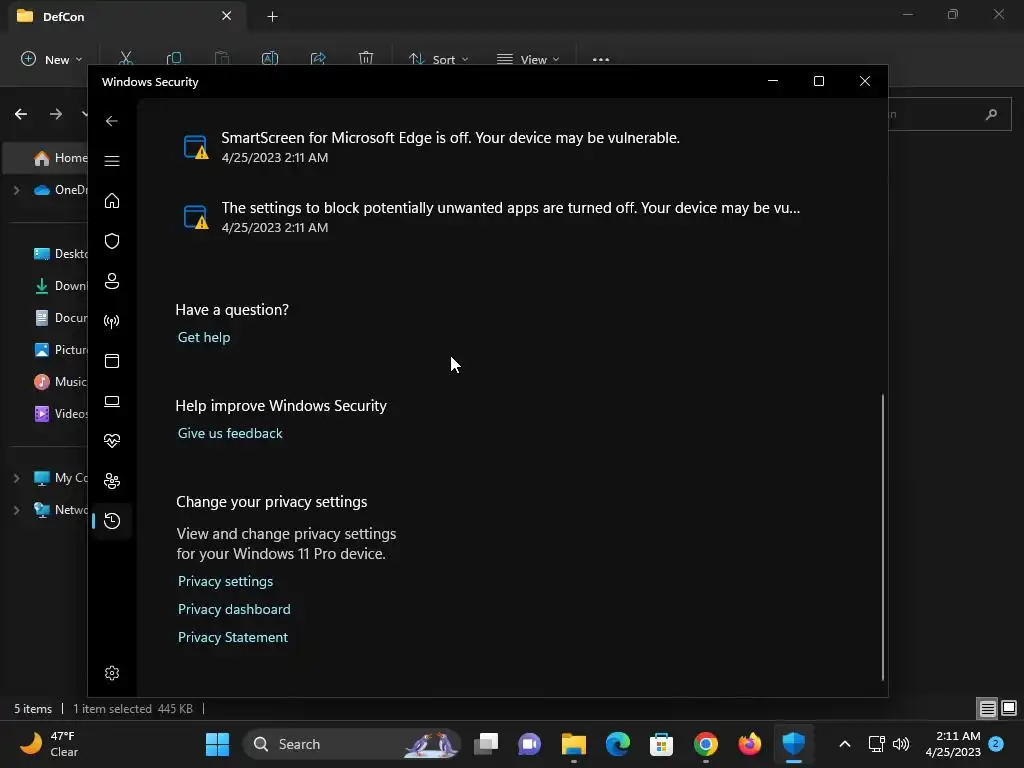Image resolution: width=1024 pixels, height=768 pixels.
Task: Open Windows Security settings gear
Action: [x=112, y=673]
